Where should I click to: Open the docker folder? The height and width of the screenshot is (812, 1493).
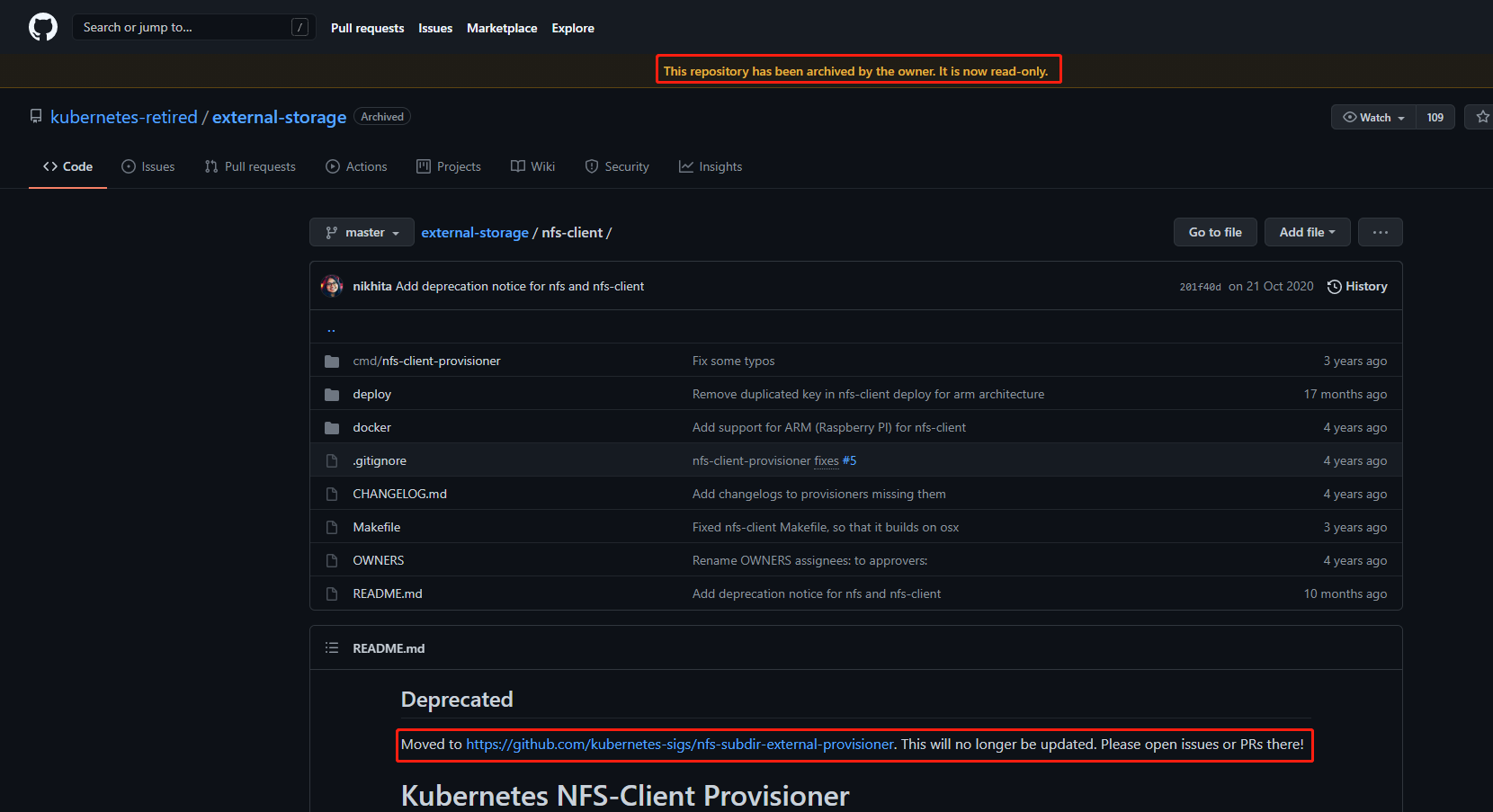371,427
